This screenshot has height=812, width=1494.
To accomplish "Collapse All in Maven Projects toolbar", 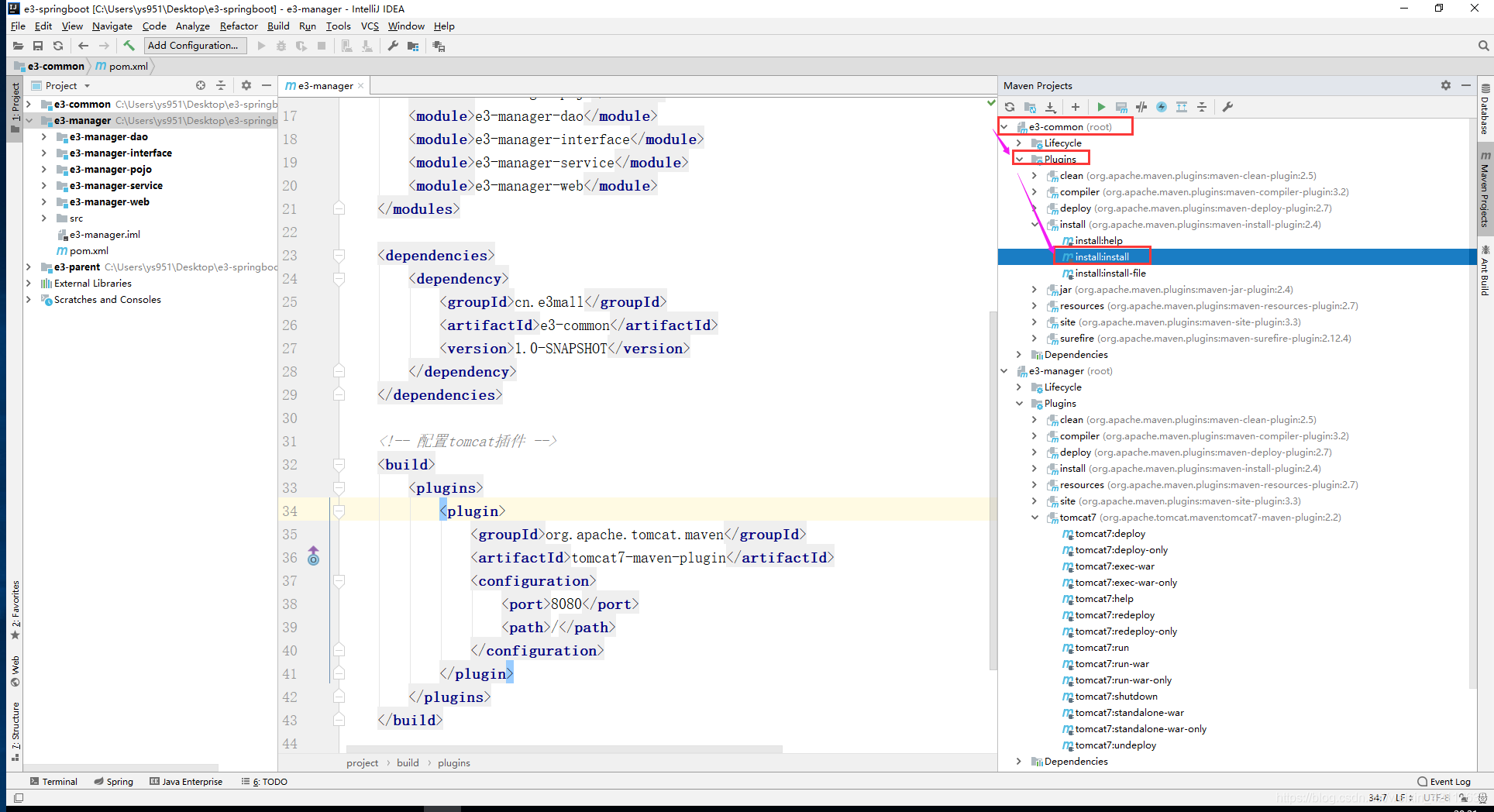I will click(x=1202, y=107).
